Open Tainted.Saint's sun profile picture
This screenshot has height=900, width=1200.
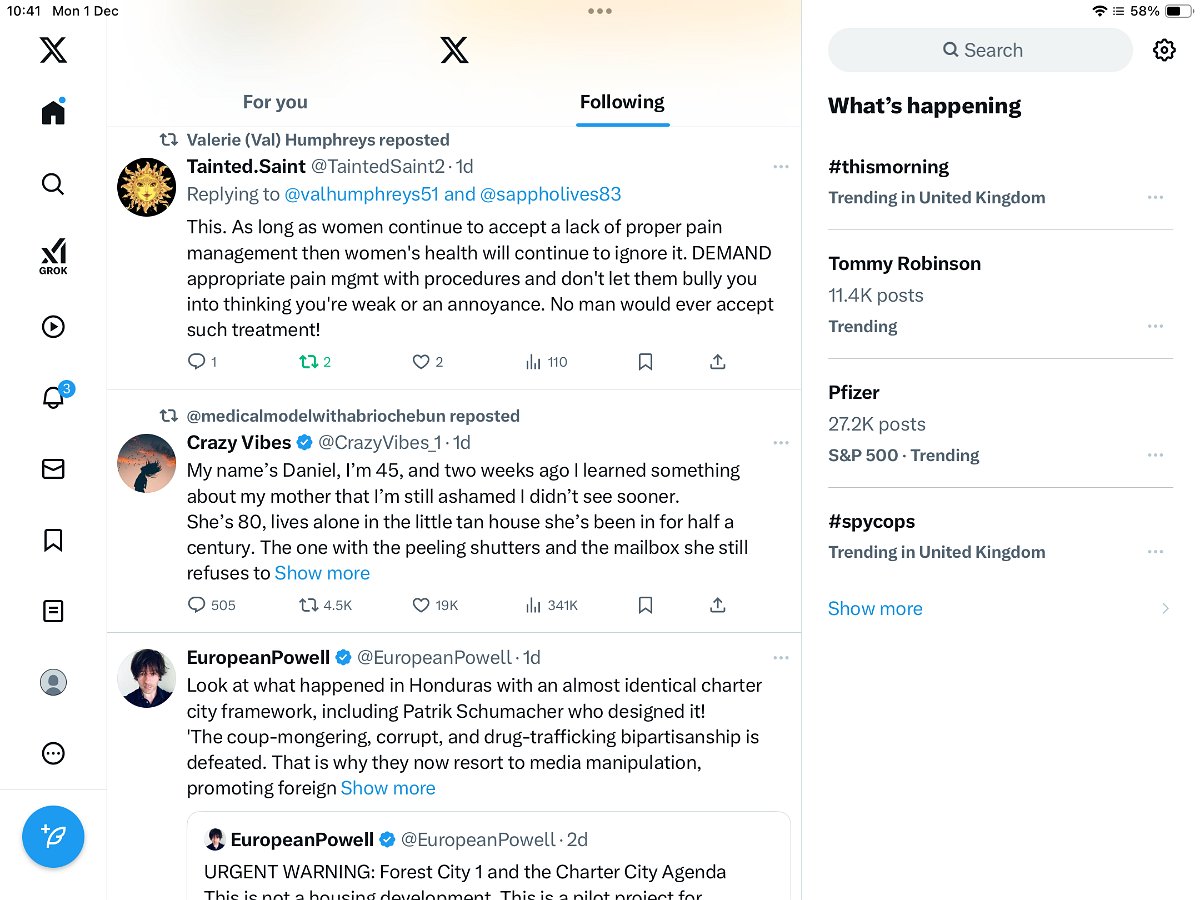pos(147,187)
